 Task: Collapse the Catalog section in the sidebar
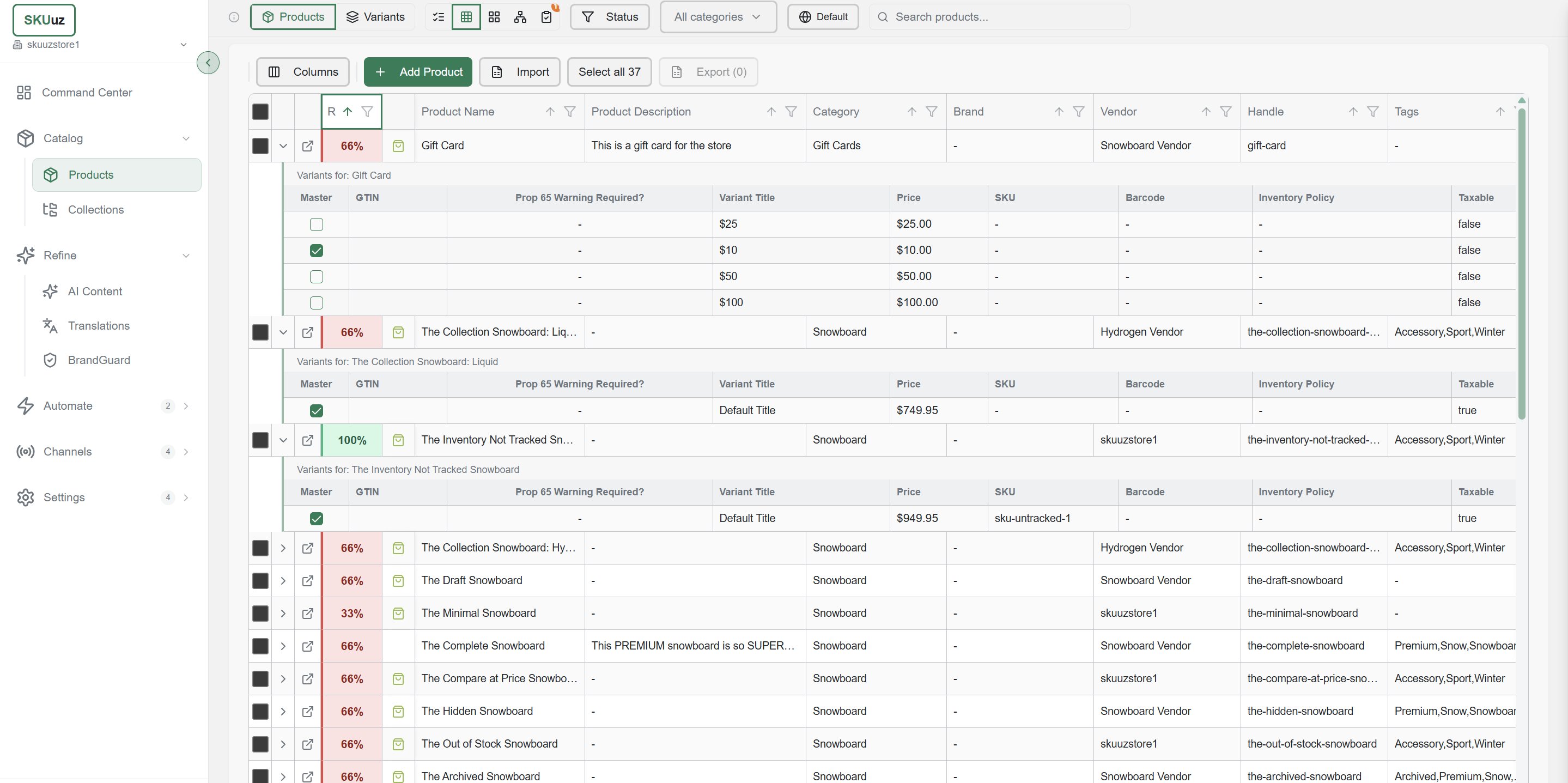(x=186, y=138)
